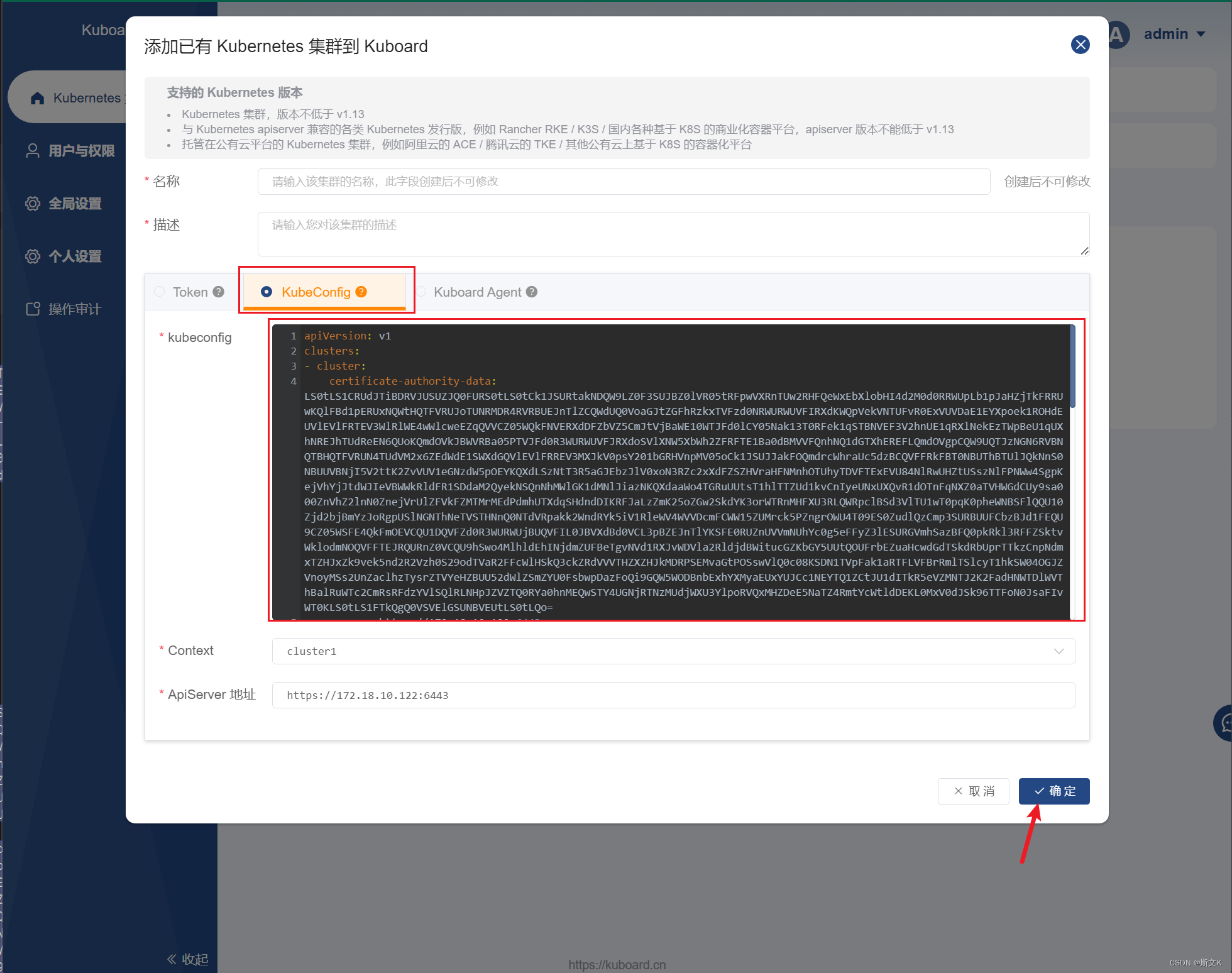1232x973 pixels.
Task: Click 'certificate-authority-data:' line in editor
Action: point(412,381)
